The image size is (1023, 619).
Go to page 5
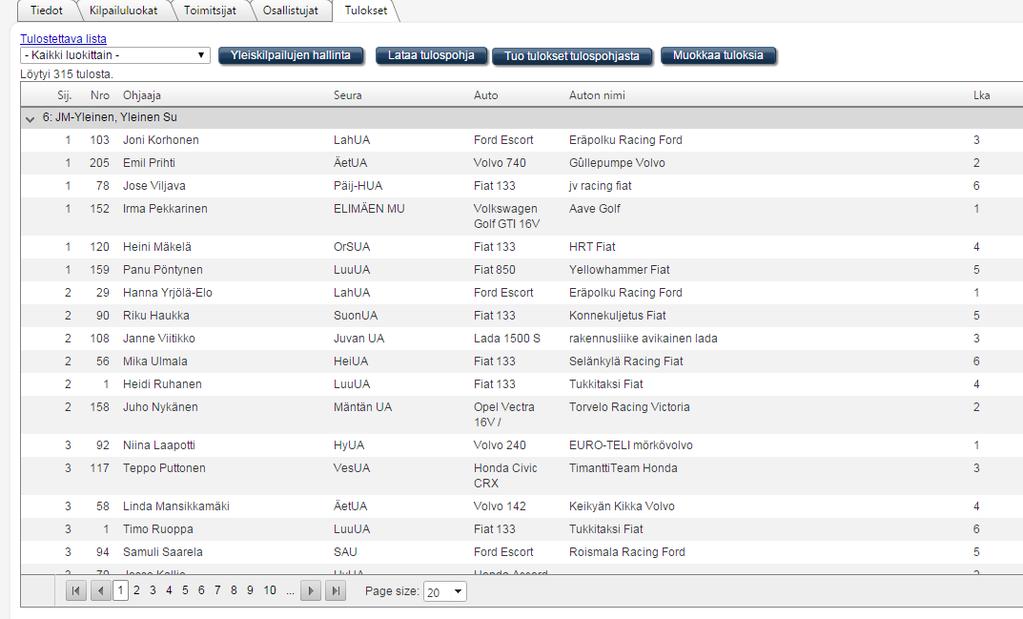pos(185,590)
